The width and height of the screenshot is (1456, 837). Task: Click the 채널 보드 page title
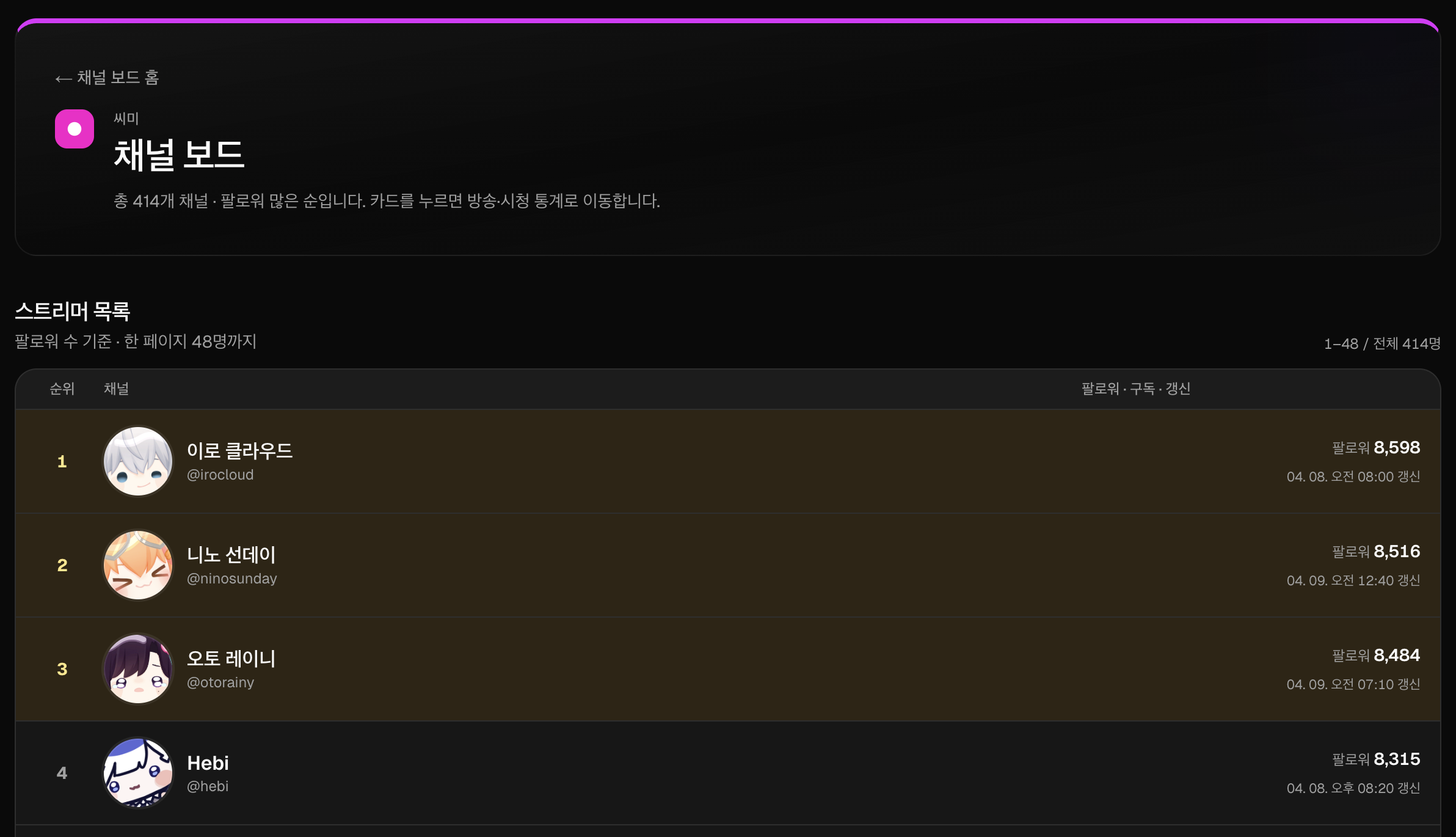(179, 155)
